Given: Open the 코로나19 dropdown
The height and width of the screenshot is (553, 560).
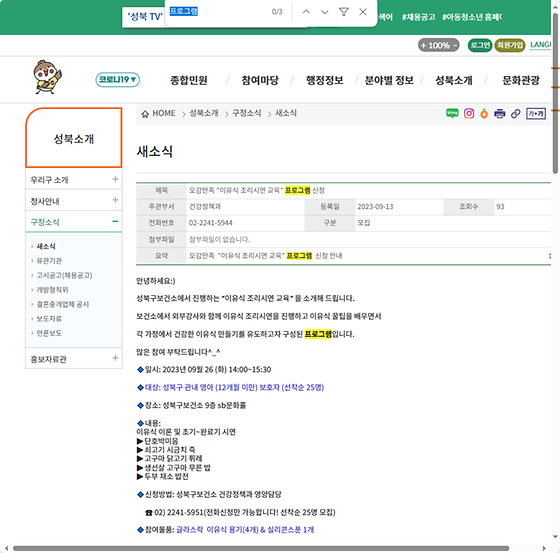Looking at the screenshot, I should click(x=118, y=80).
